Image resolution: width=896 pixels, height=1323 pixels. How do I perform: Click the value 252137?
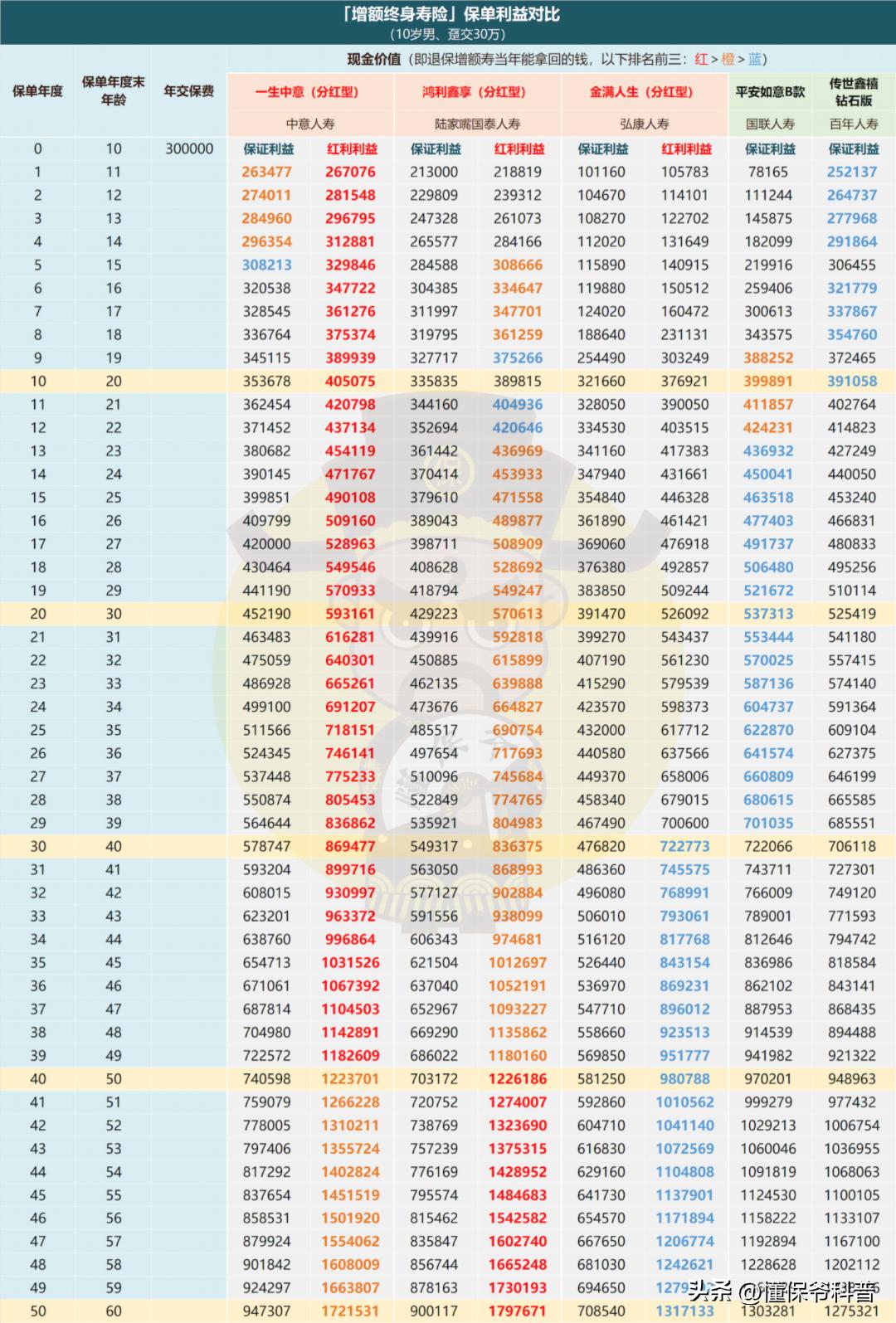tap(852, 172)
